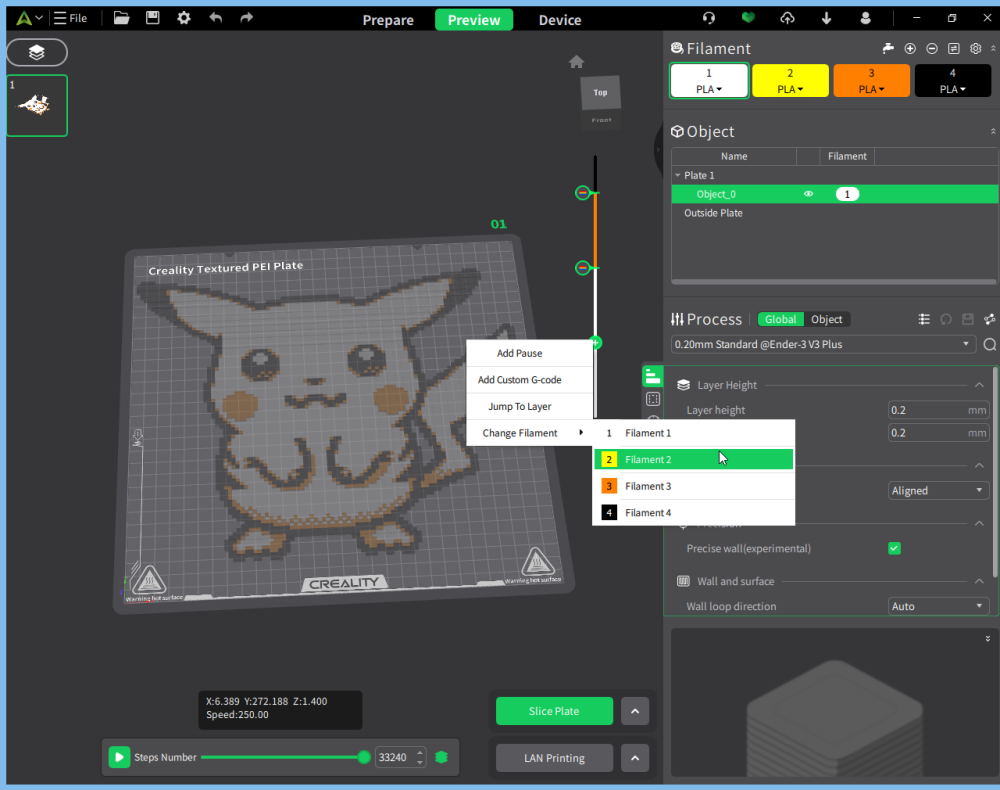Screen dimensions: 1000x790
Task: Toggle visibility of Object_0
Action: (x=808, y=194)
